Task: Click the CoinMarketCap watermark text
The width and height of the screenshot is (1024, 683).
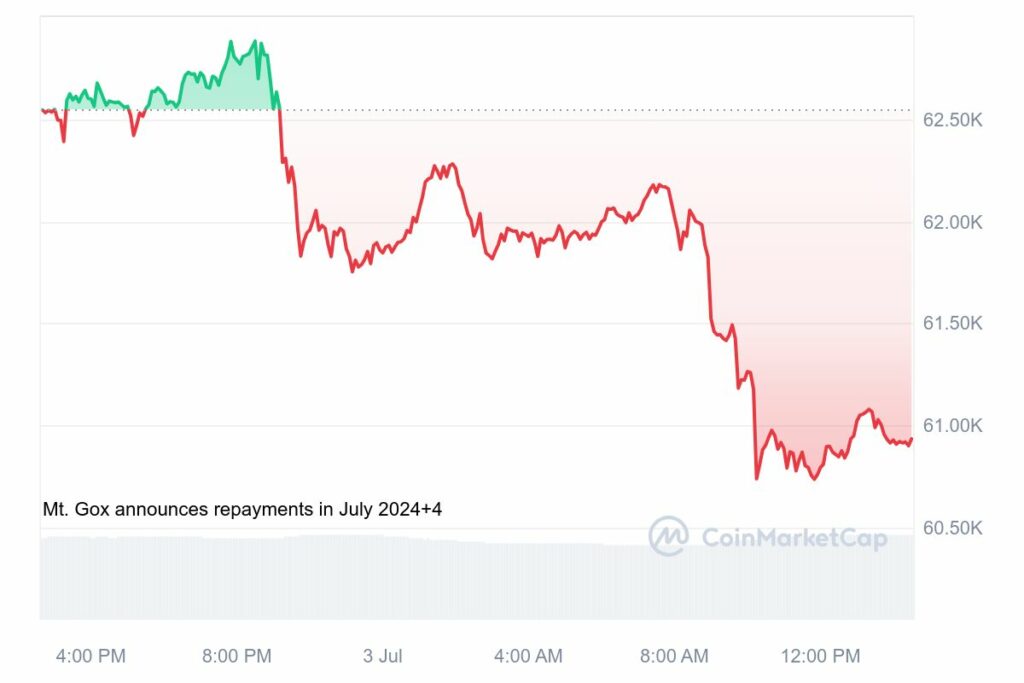Action: pyautogui.click(x=794, y=539)
